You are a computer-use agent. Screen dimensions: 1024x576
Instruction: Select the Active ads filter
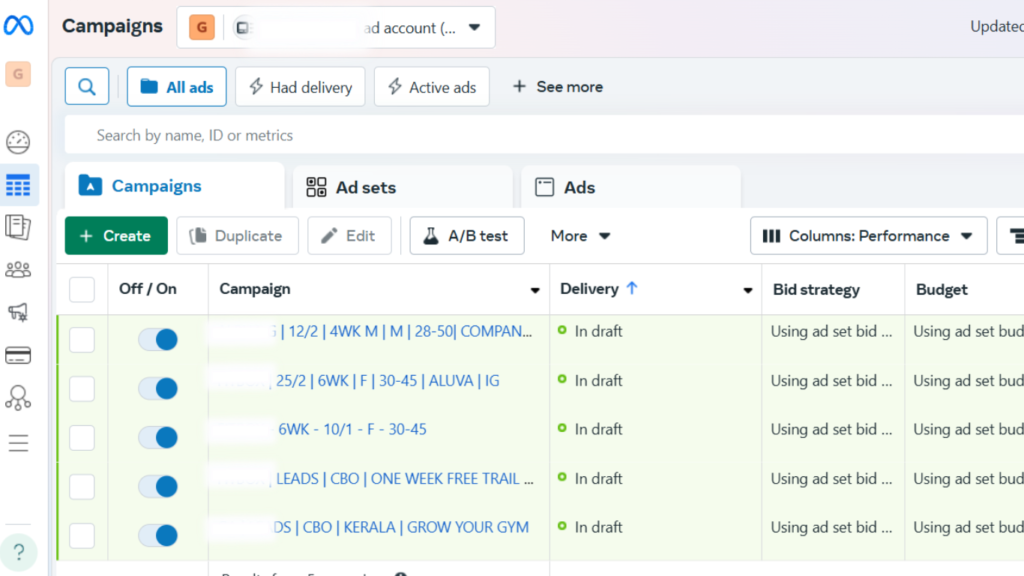(x=432, y=86)
